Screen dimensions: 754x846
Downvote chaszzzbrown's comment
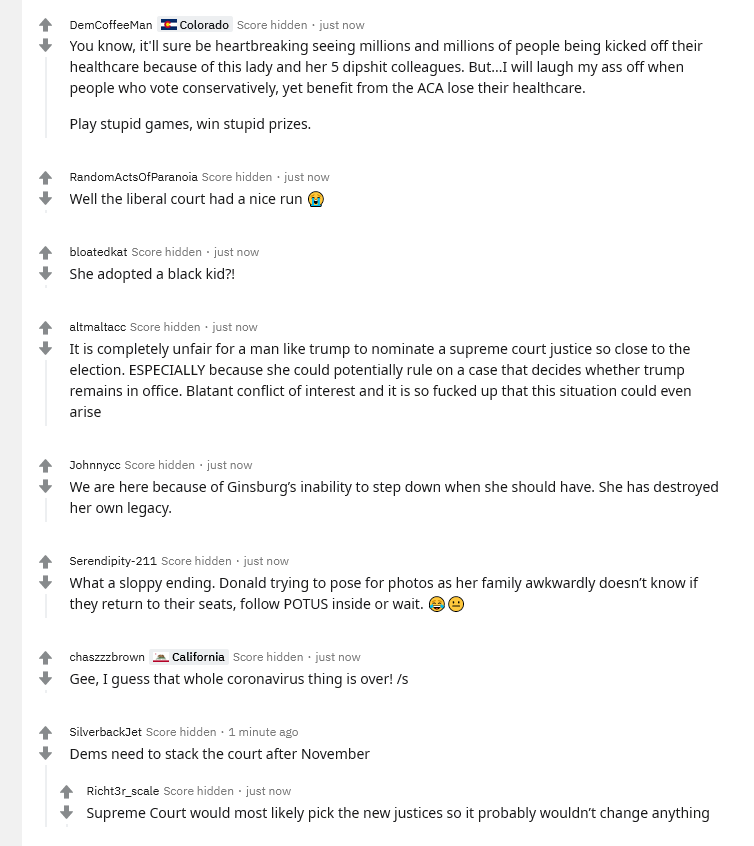coord(45,678)
